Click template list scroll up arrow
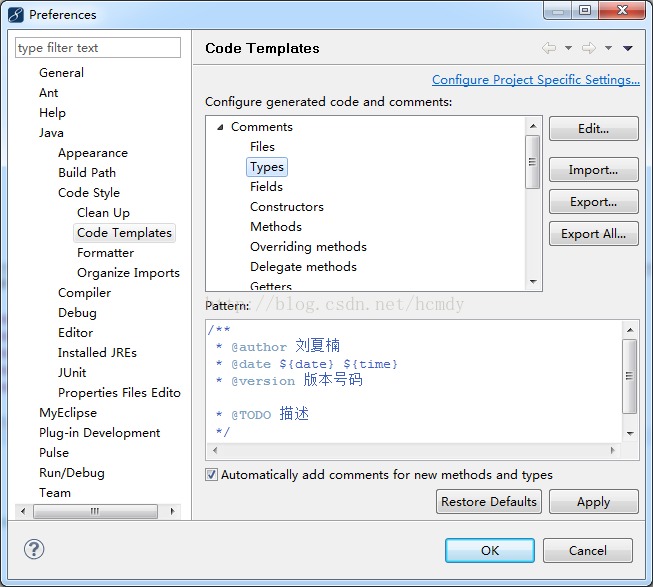Image resolution: width=653 pixels, height=587 pixels. [x=533, y=126]
